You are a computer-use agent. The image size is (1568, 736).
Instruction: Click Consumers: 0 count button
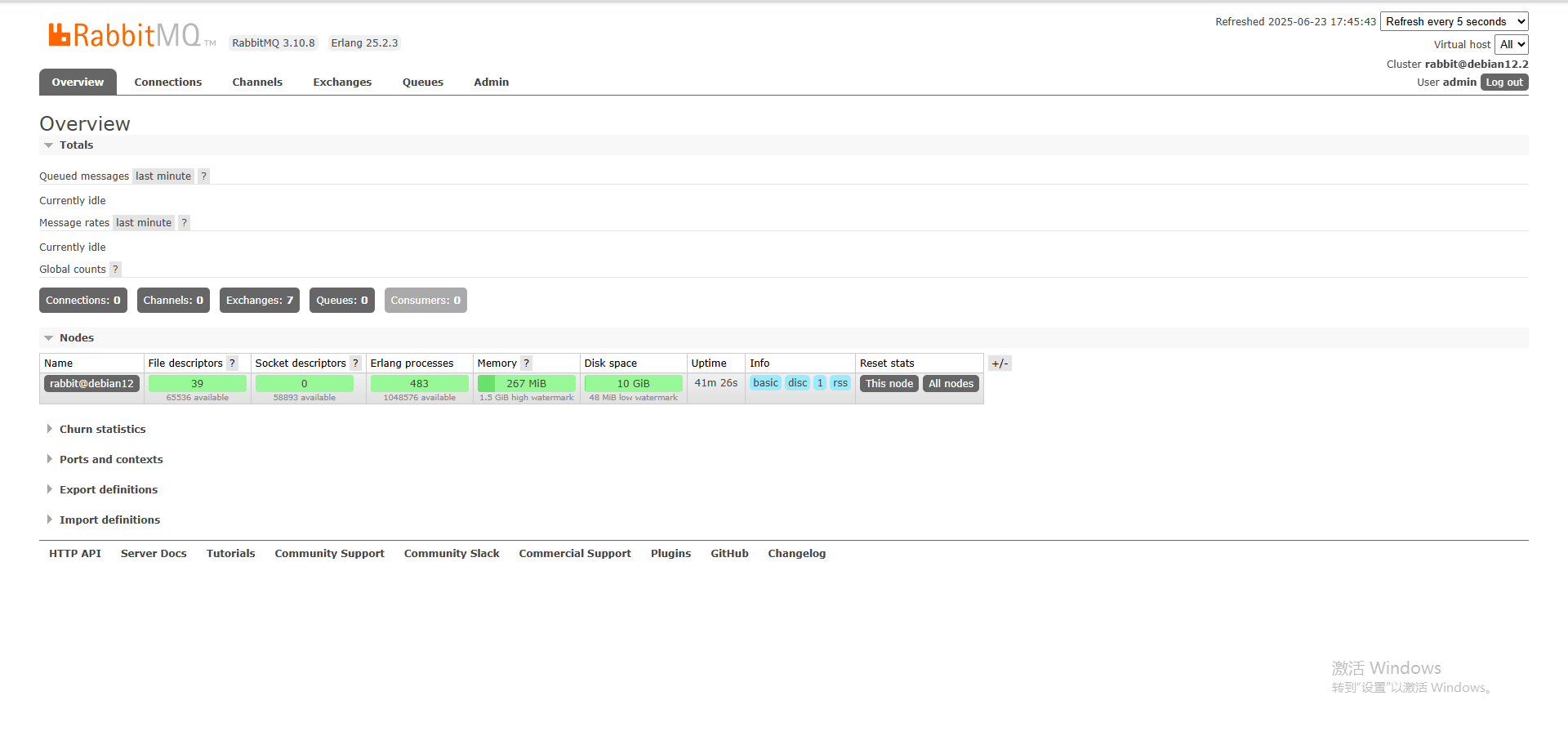pos(425,300)
